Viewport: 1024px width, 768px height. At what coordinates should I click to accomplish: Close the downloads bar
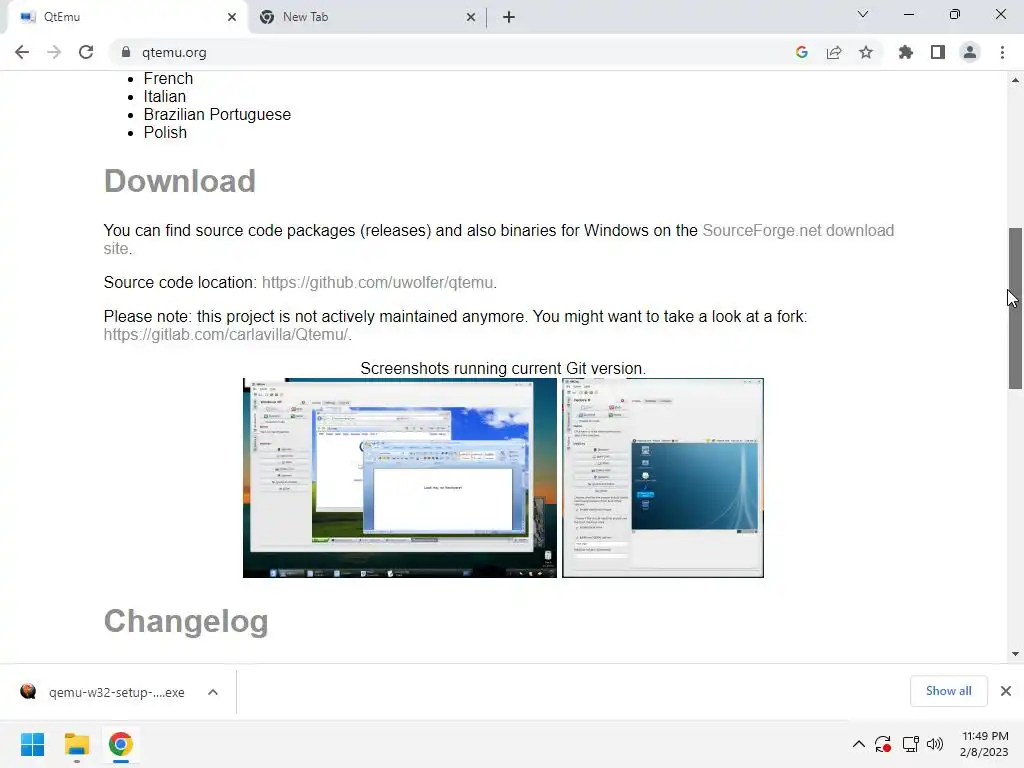1006,691
